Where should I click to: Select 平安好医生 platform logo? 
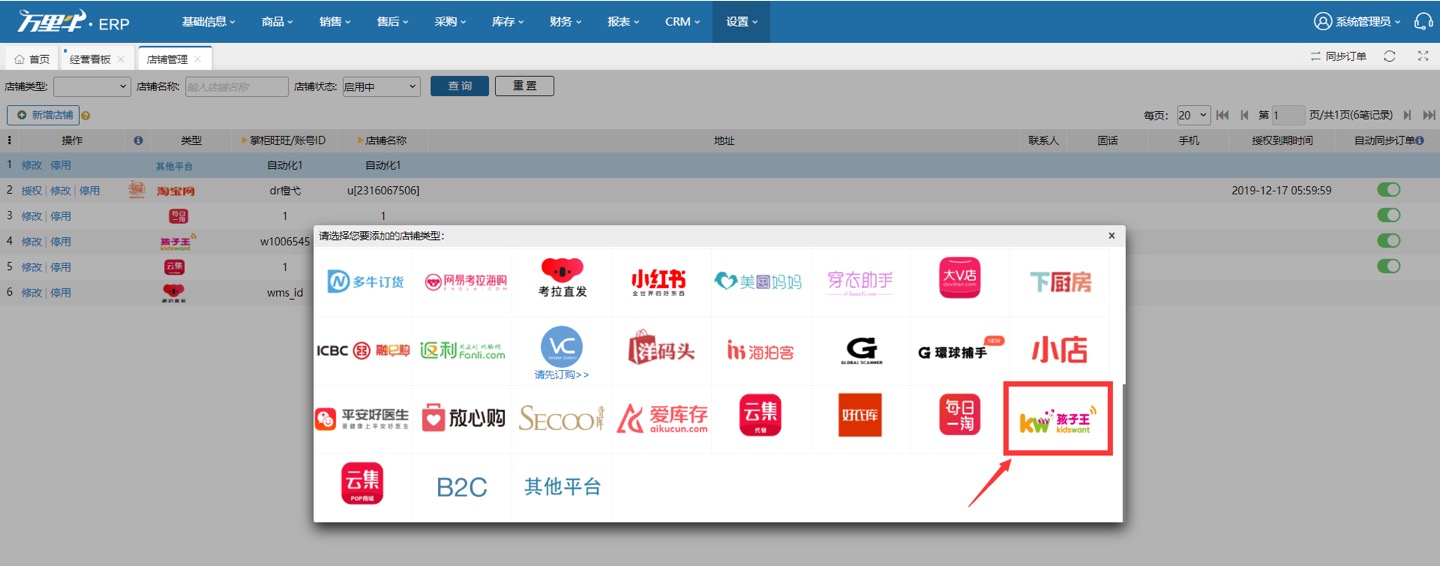(362, 418)
